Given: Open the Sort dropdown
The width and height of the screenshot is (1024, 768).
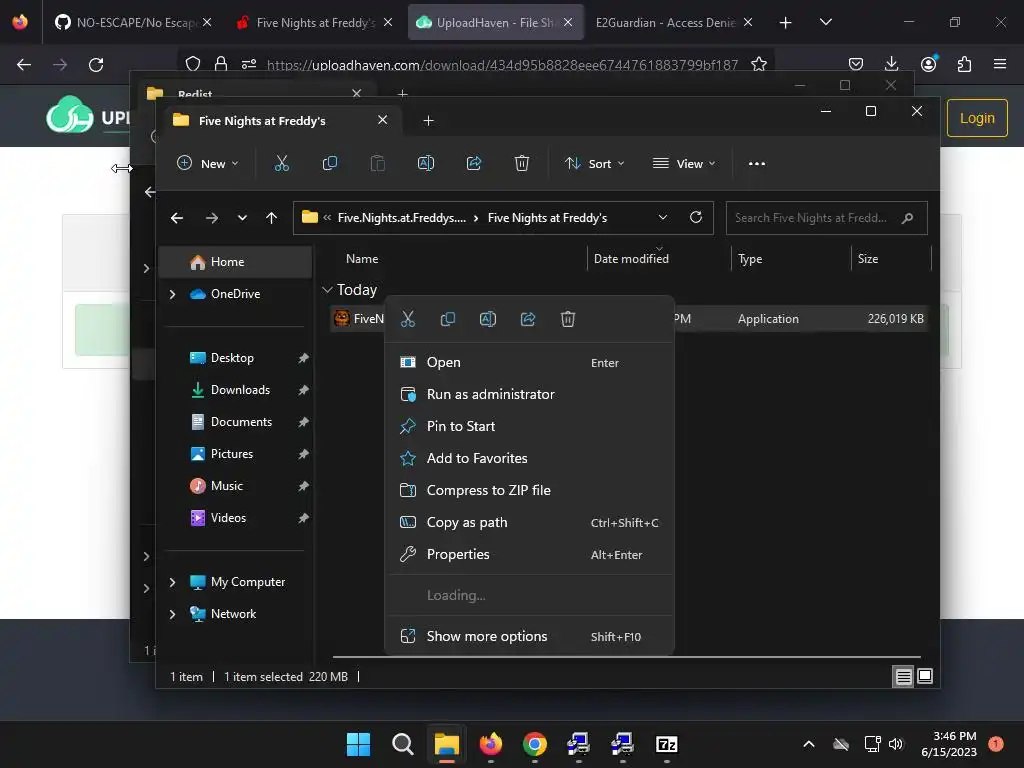Looking at the screenshot, I should (594, 163).
